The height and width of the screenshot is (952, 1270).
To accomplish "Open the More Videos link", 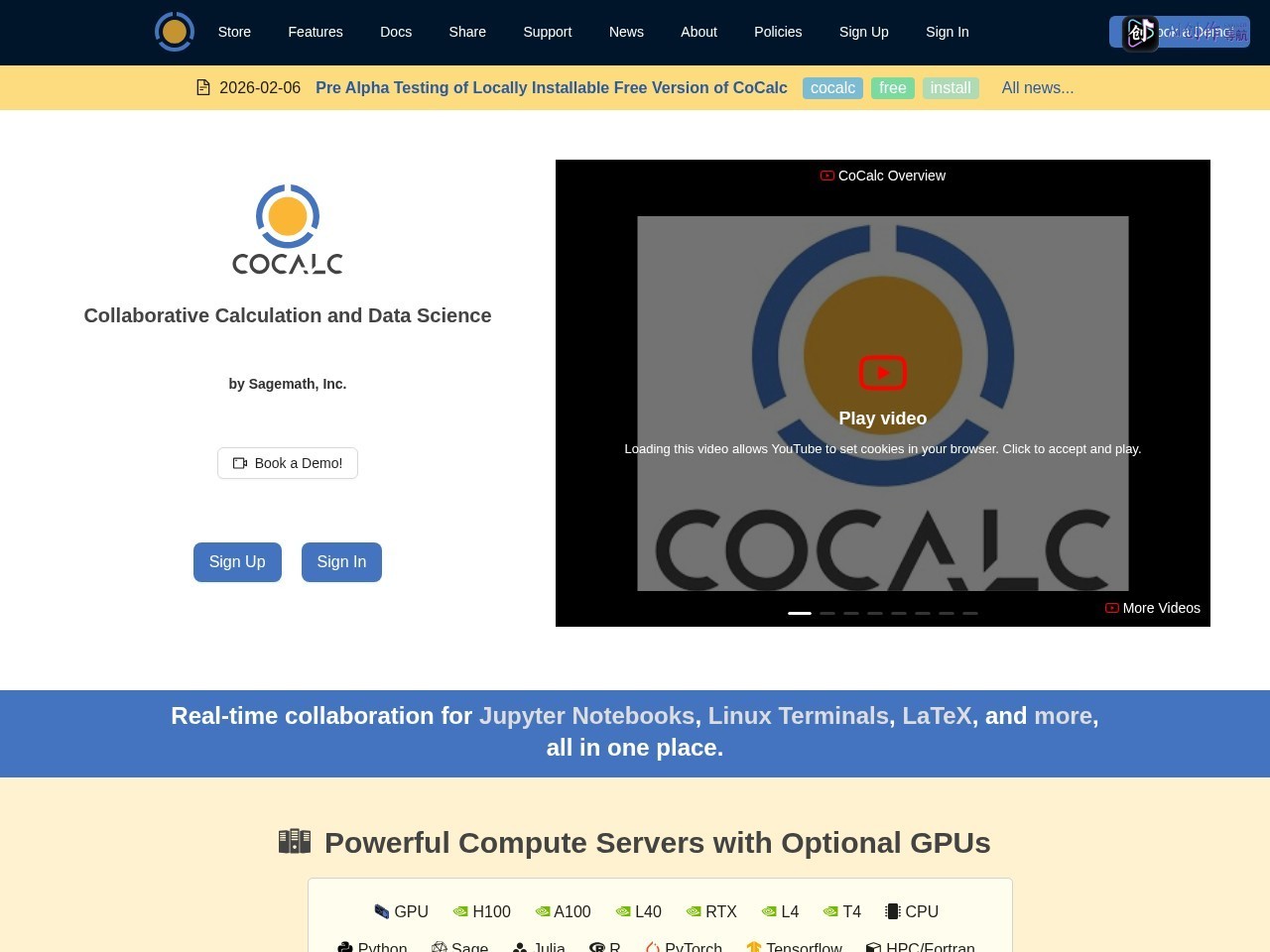I will [x=1153, y=608].
